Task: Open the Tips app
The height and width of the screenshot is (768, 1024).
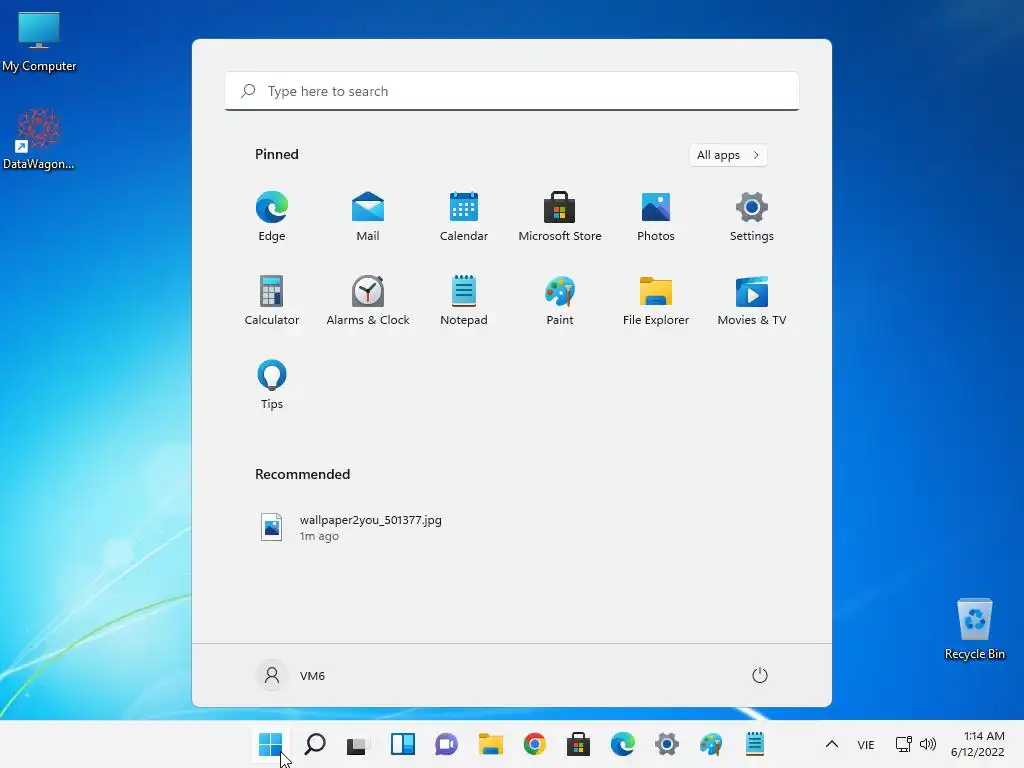Action: point(272,385)
